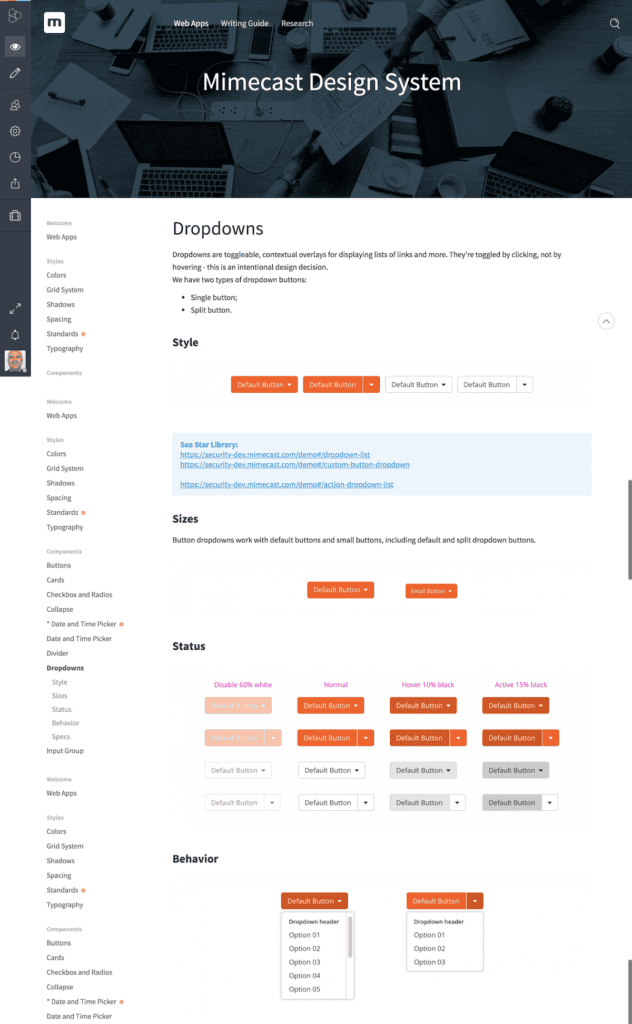Viewport: 632px width, 1024px height.
Task: Switch to view mode with the eye icon
Action: (x=15, y=46)
